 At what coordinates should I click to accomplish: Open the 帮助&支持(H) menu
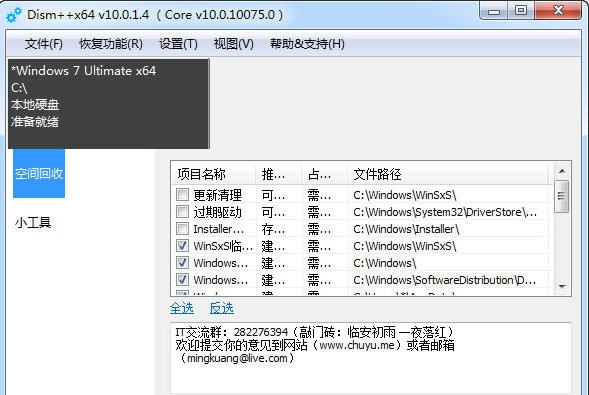307,44
